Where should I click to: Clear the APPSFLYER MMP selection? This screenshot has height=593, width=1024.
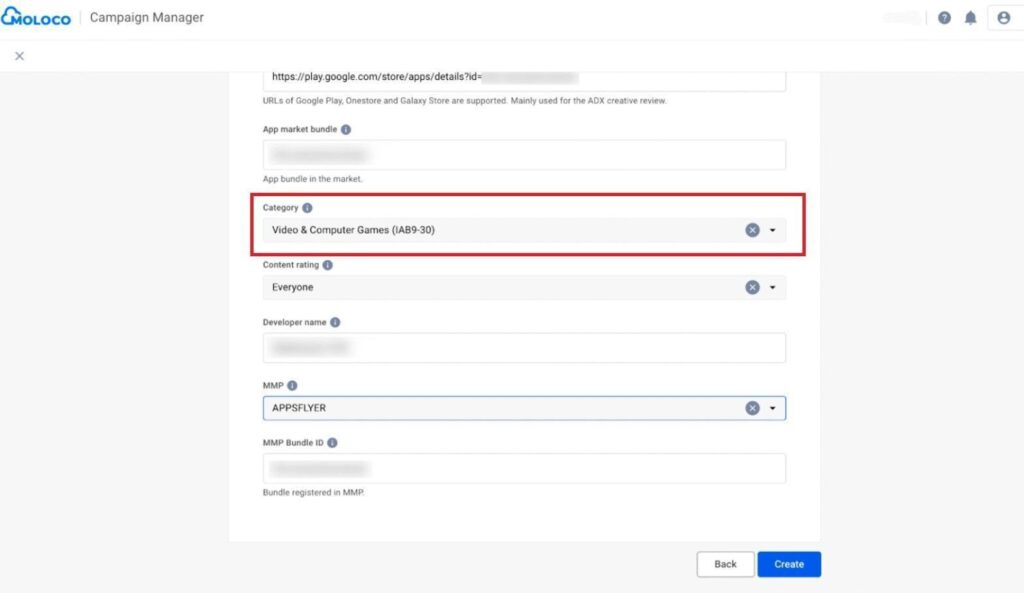pyautogui.click(x=752, y=408)
